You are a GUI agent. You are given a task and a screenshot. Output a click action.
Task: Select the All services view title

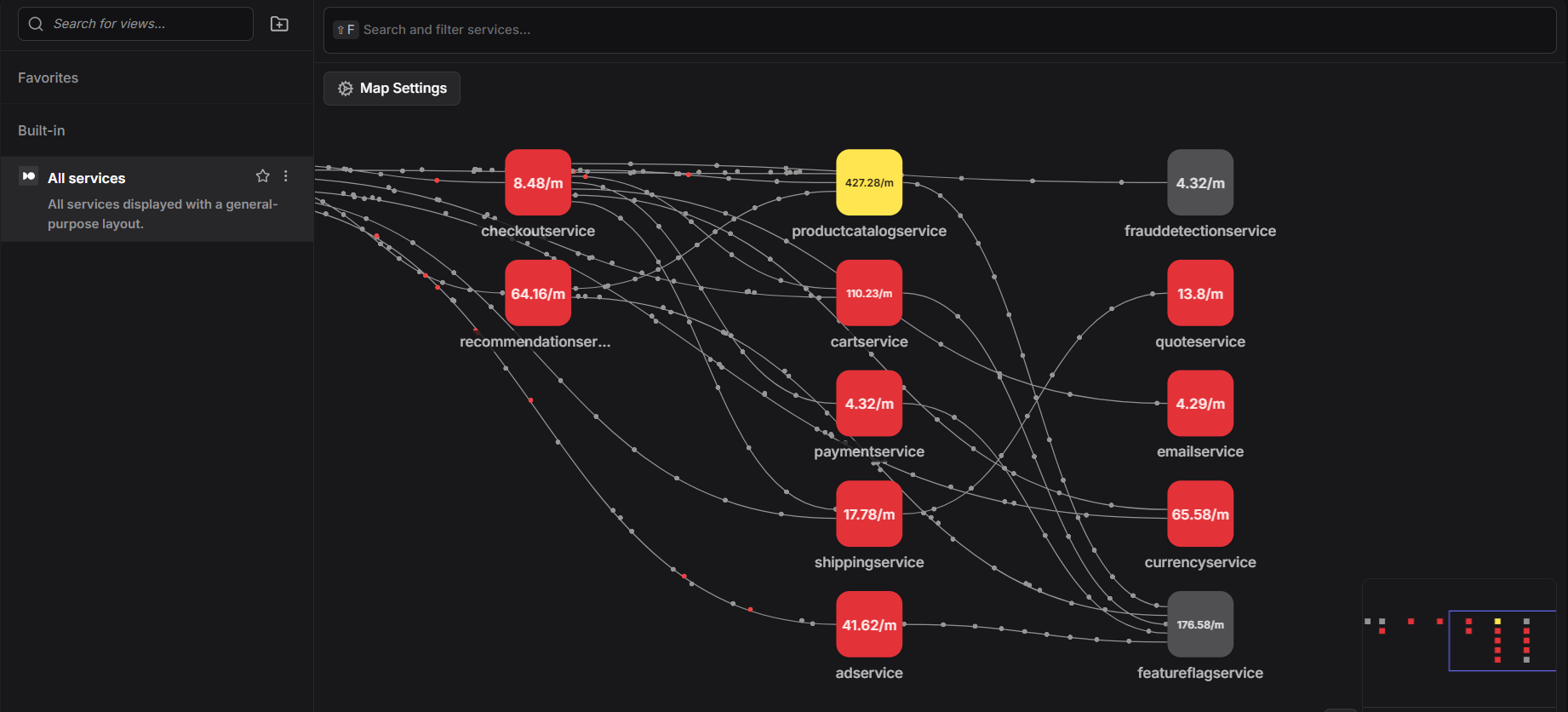coord(86,178)
